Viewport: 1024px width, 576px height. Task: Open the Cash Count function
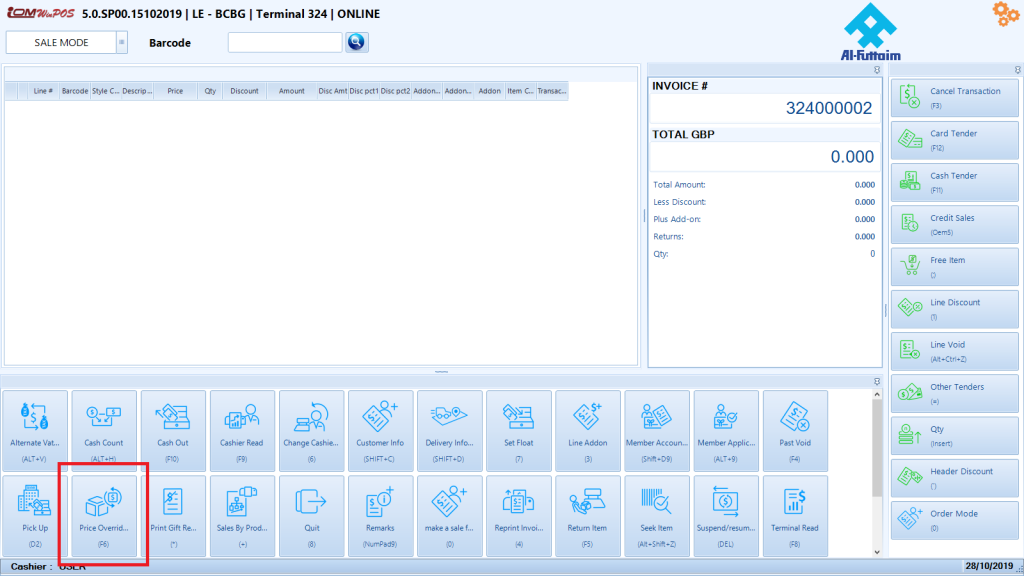click(104, 430)
